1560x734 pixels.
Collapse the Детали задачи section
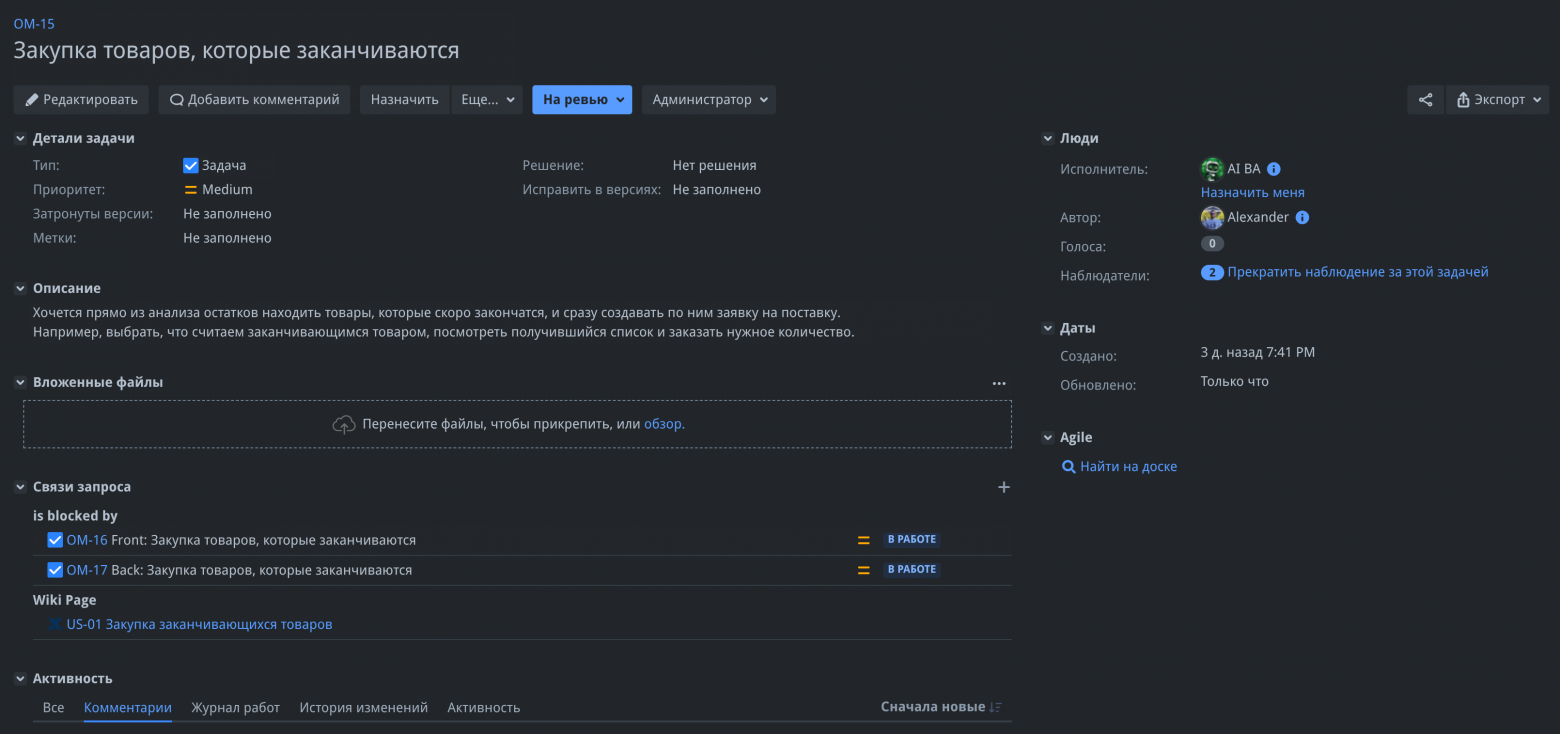click(x=20, y=139)
